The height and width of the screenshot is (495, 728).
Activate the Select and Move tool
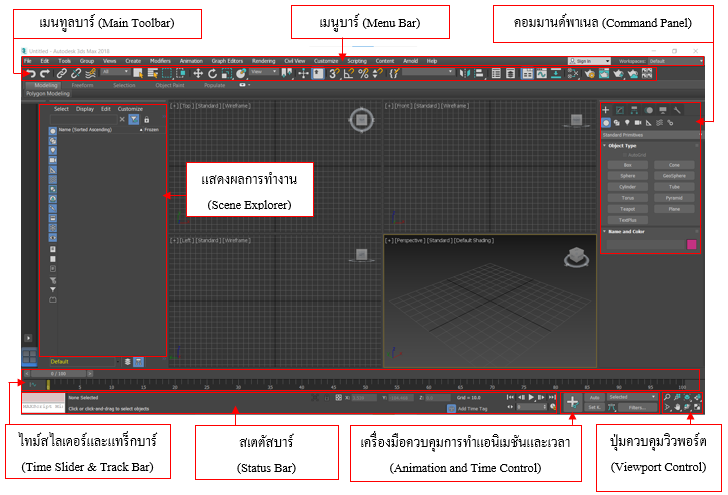[x=198, y=73]
